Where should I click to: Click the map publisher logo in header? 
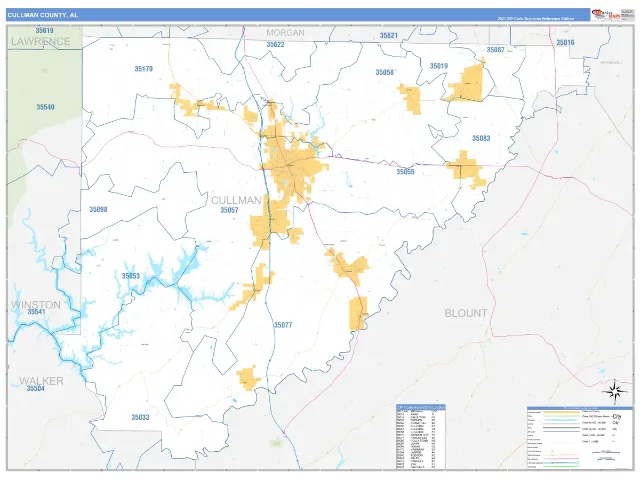point(606,15)
